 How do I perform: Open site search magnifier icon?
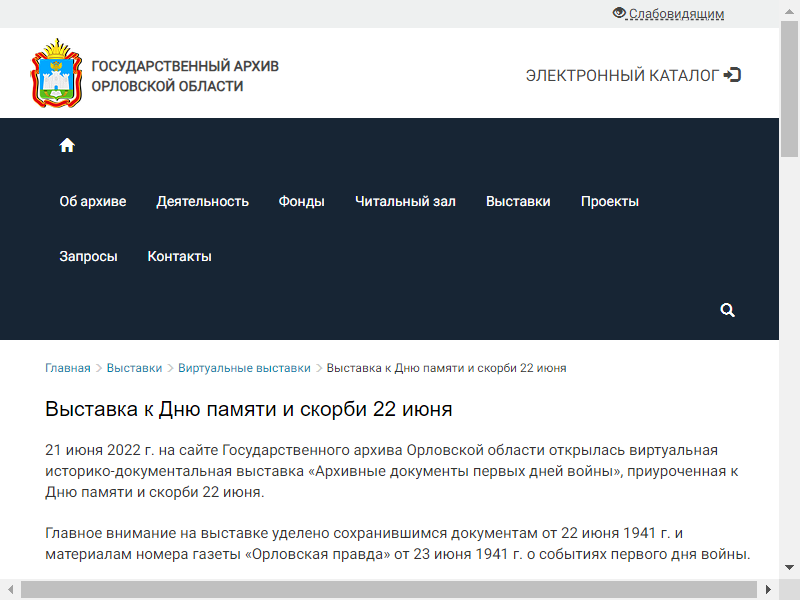(x=727, y=310)
